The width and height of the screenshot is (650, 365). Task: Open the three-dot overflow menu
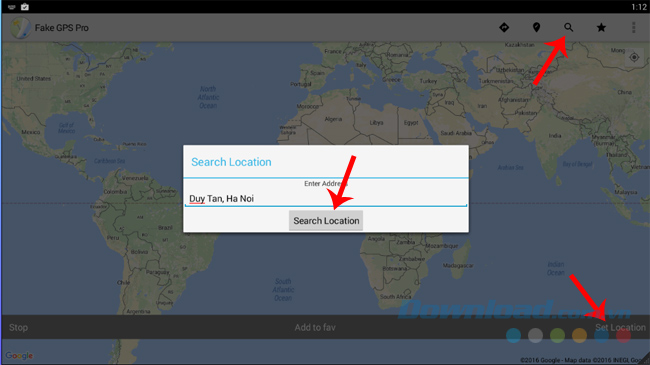(x=633, y=27)
